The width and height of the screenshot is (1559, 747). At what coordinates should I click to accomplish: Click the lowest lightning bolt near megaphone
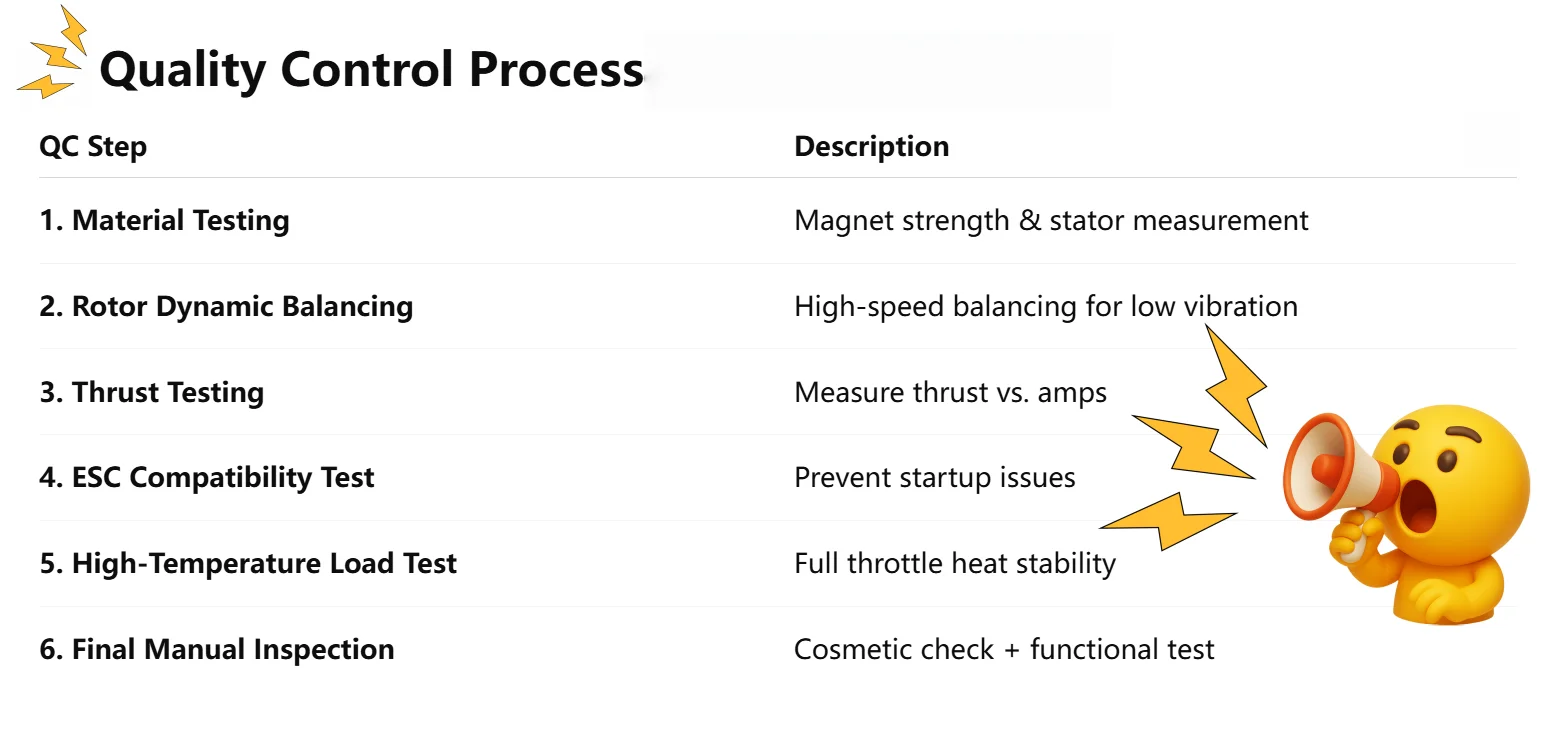[x=1168, y=519]
